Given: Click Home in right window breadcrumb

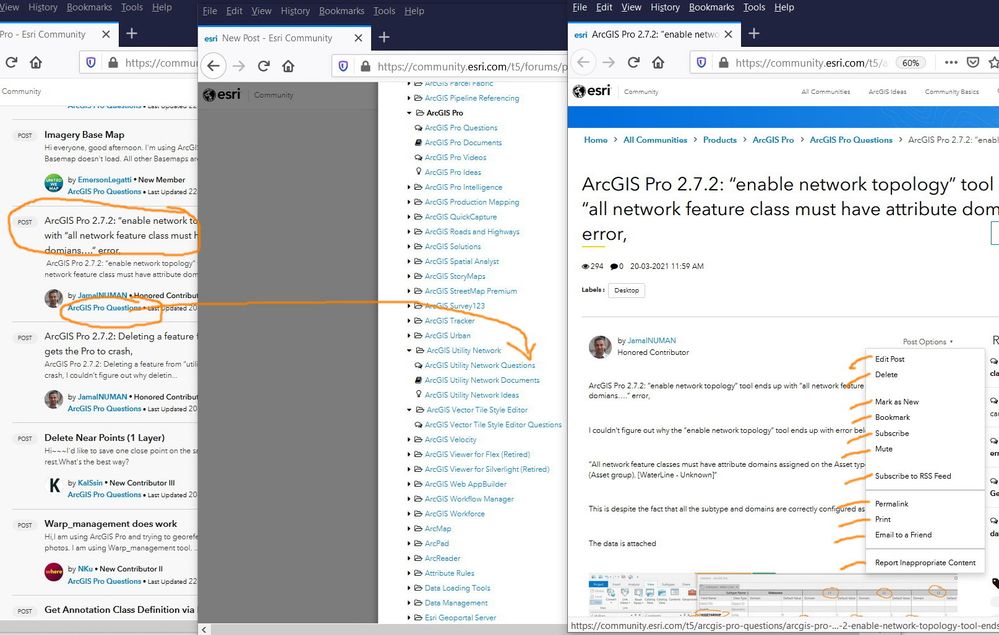Looking at the screenshot, I should pos(596,139).
